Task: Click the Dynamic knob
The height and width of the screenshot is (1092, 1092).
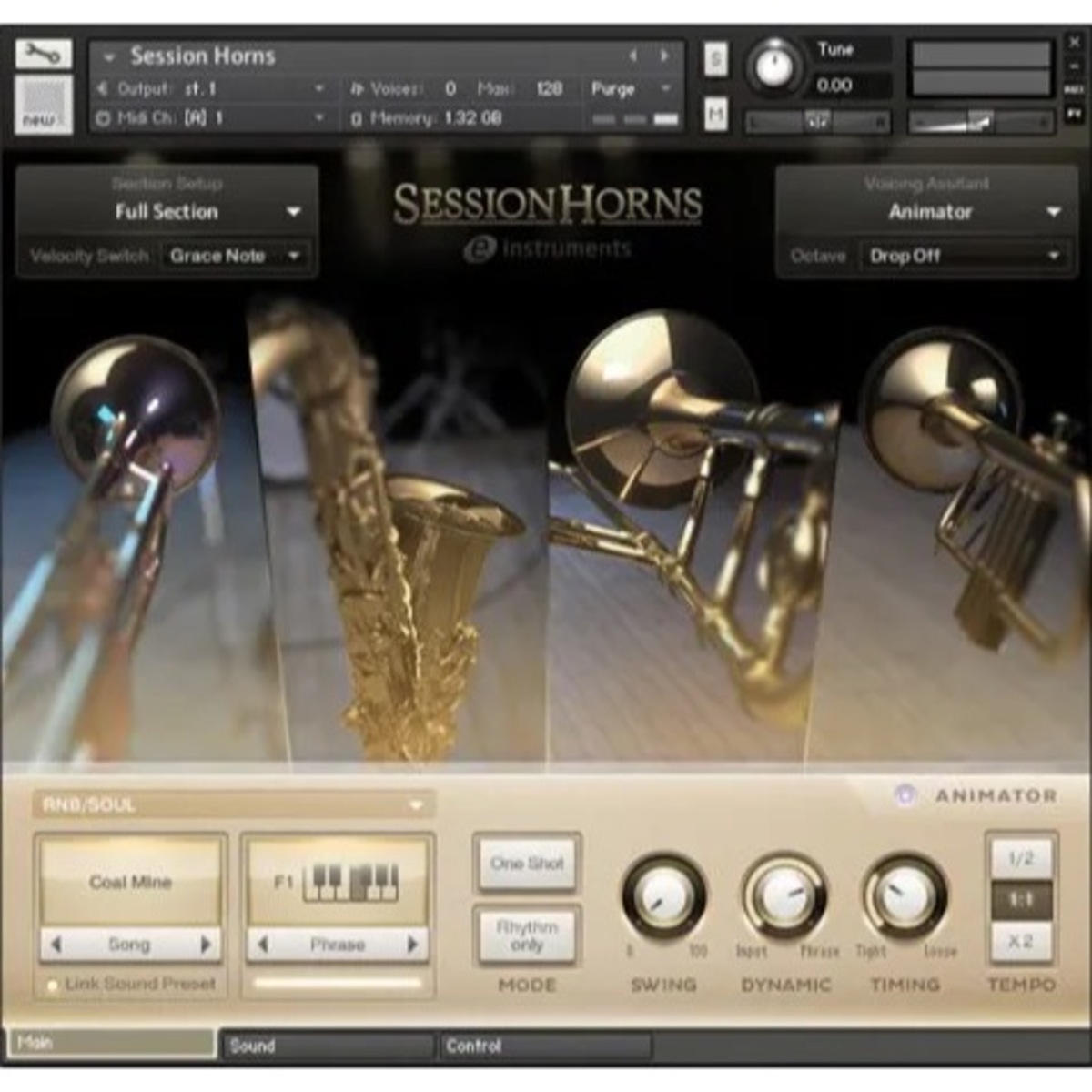Action: pyautogui.click(x=784, y=896)
